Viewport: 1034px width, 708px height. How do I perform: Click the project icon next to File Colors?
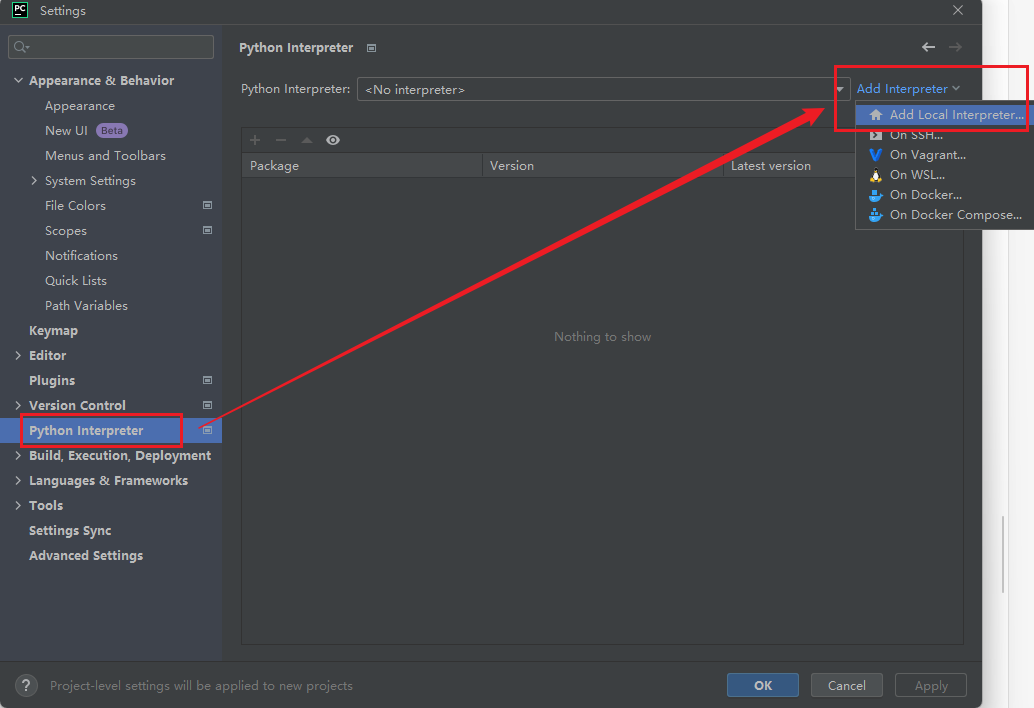point(207,205)
